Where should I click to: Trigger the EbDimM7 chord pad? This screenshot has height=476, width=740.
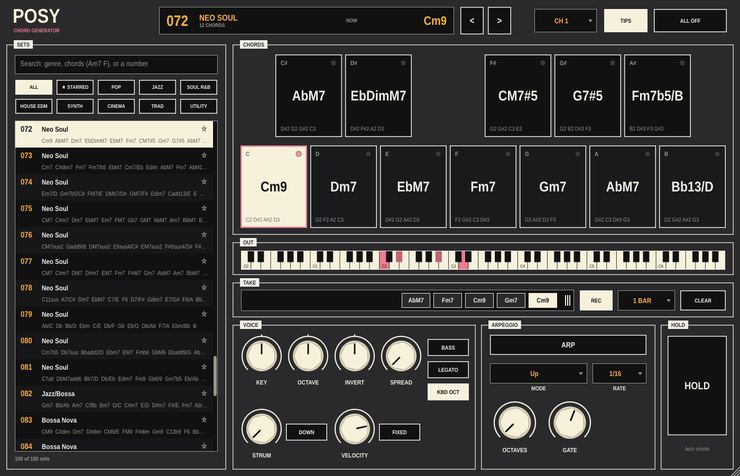pos(378,96)
